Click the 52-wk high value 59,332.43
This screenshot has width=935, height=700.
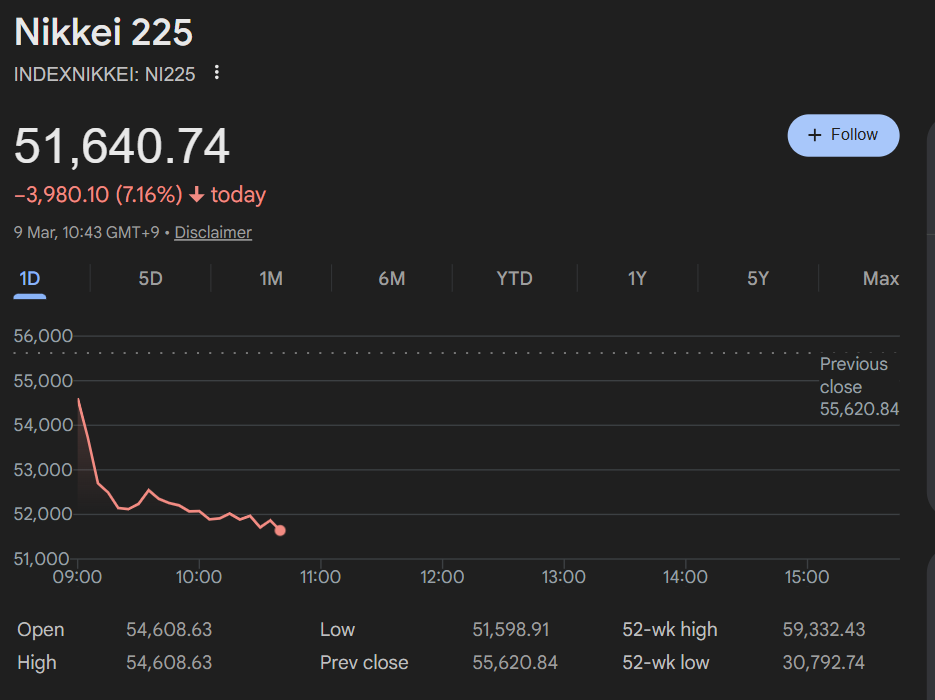[823, 630]
